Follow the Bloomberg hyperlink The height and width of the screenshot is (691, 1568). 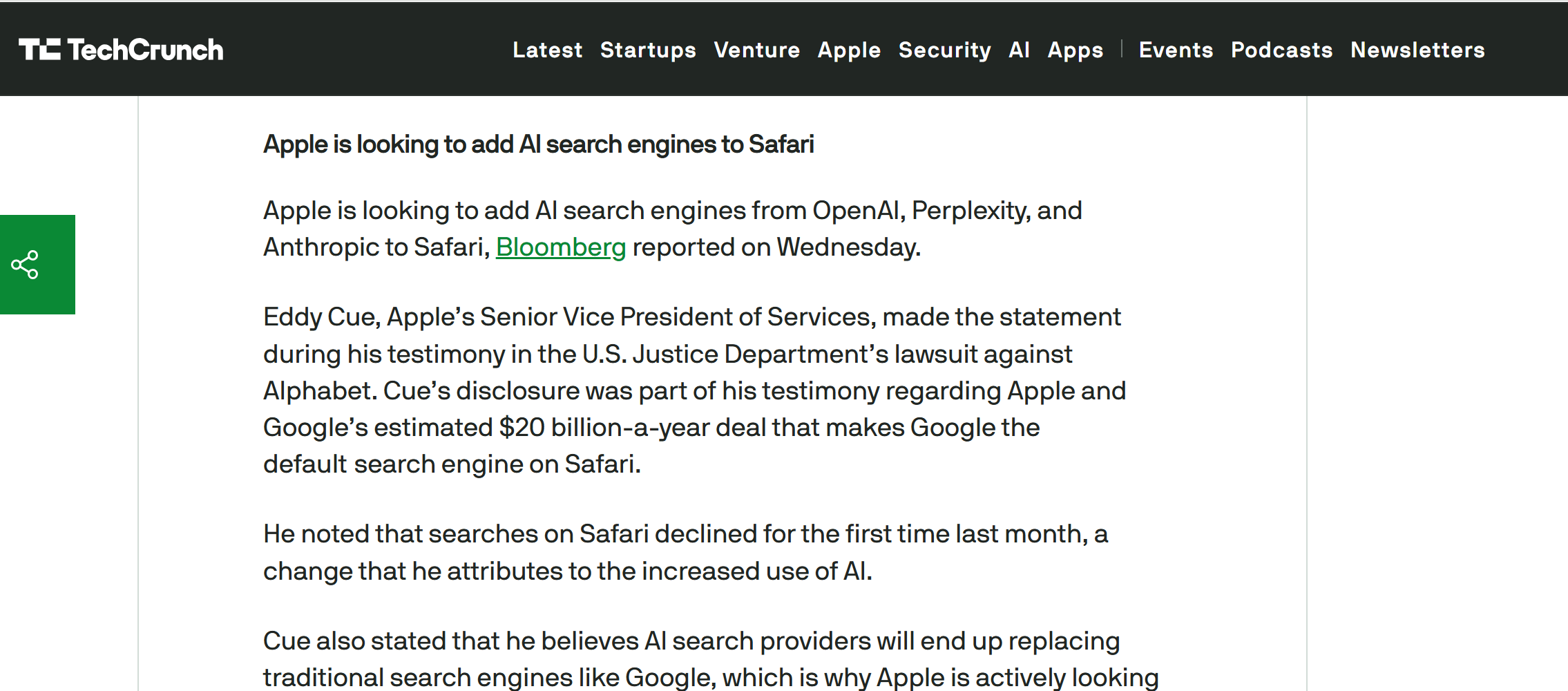point(560,247)
